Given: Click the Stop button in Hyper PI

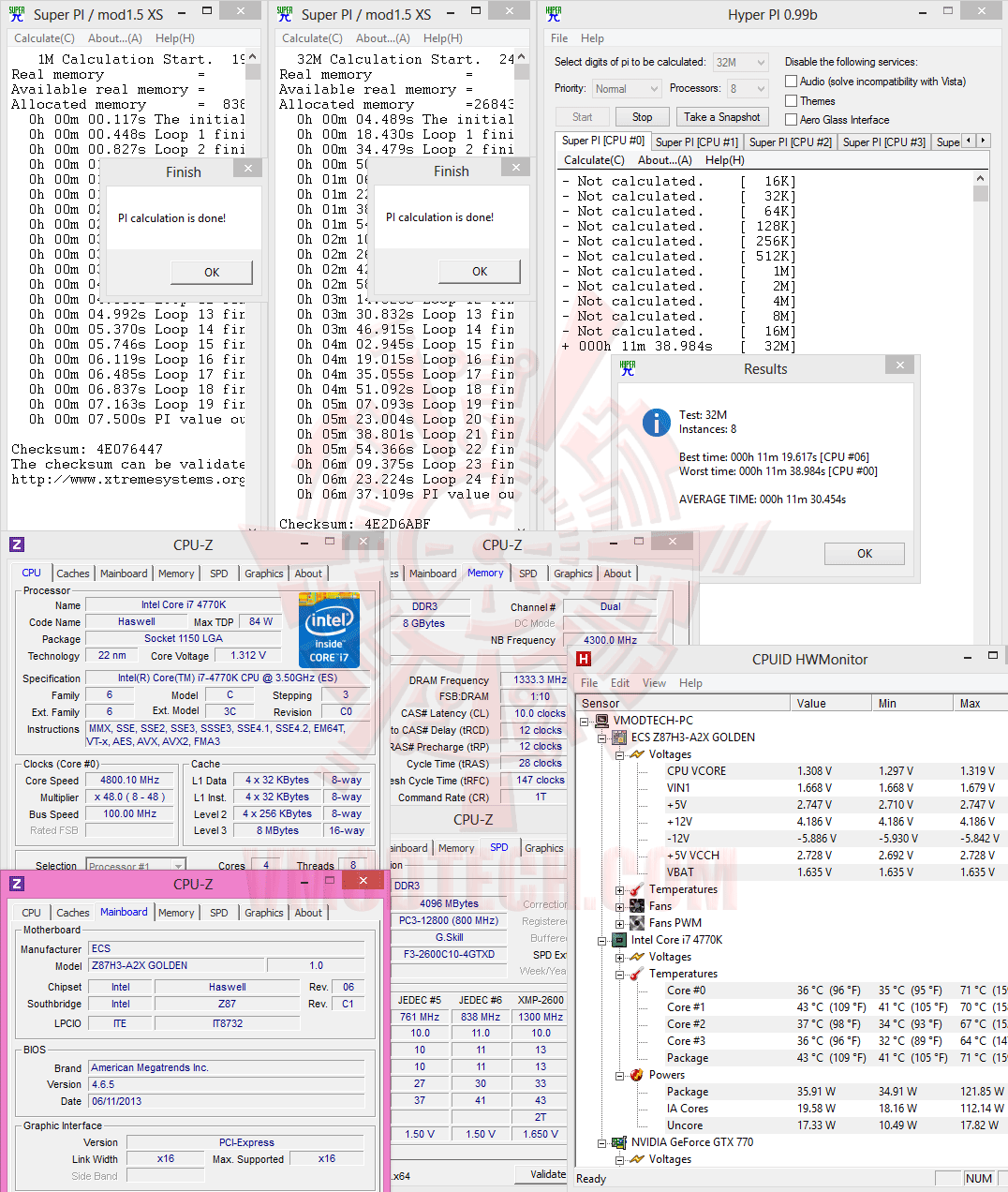Looking at the screenshot, I should pyautogui.click(x=642, y=117).
